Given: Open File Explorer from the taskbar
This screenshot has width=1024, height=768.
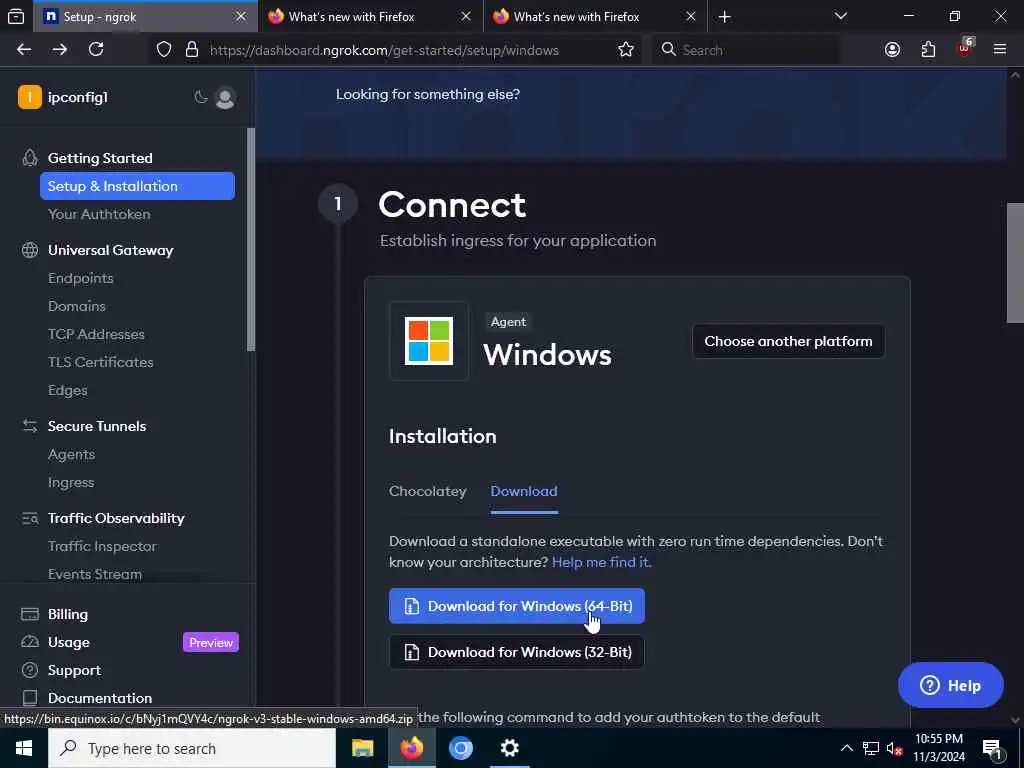Looking at the screenshot, I should click(362, 748).
